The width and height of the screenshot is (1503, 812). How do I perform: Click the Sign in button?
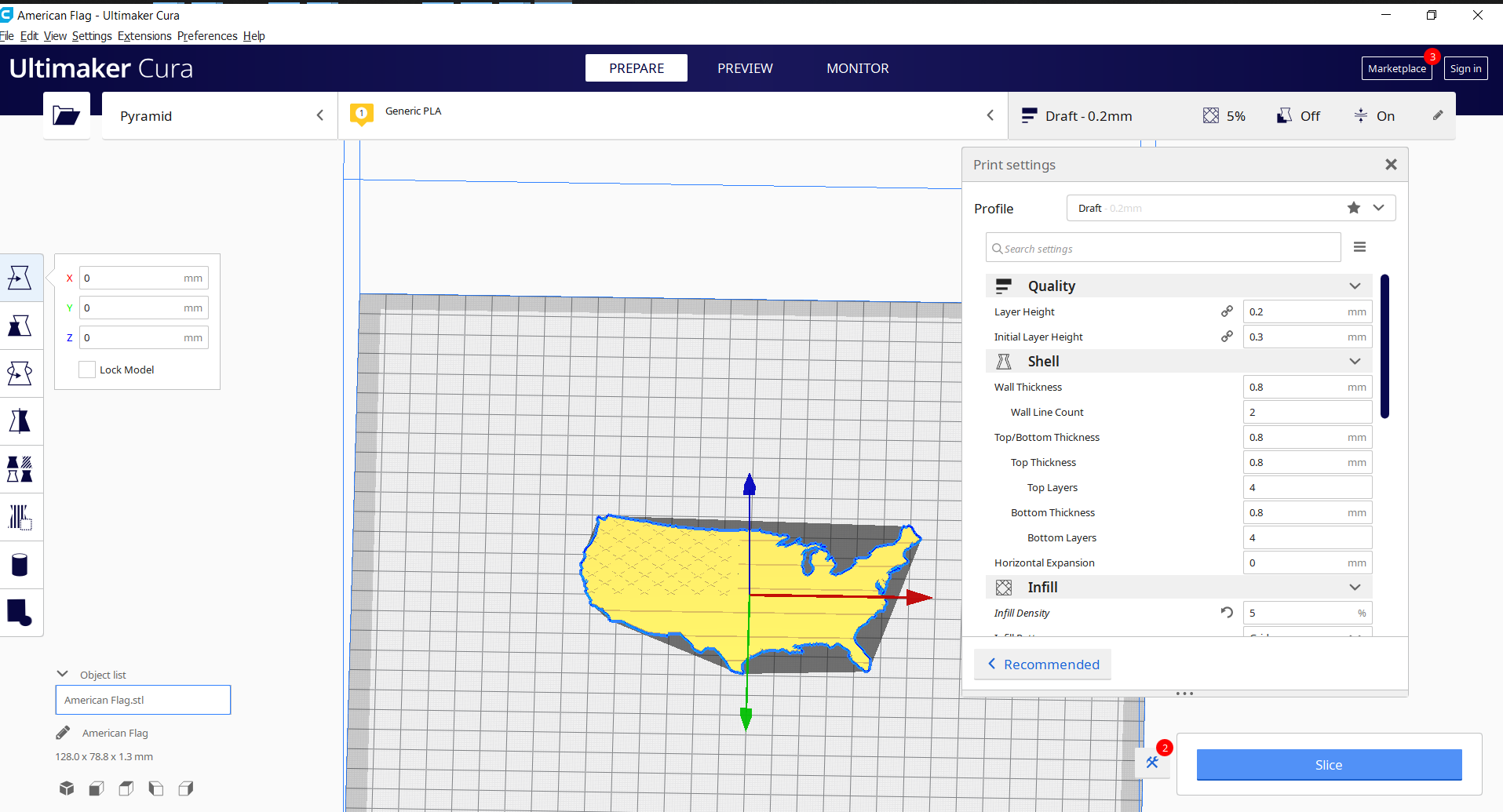1465,68
